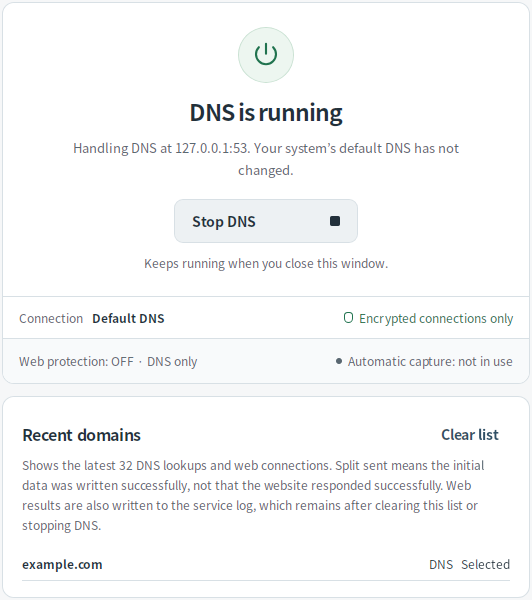Click the square stop icon in Stop DNS
The width and height of the screenshot is (532, 600).
tap(335, 221)
